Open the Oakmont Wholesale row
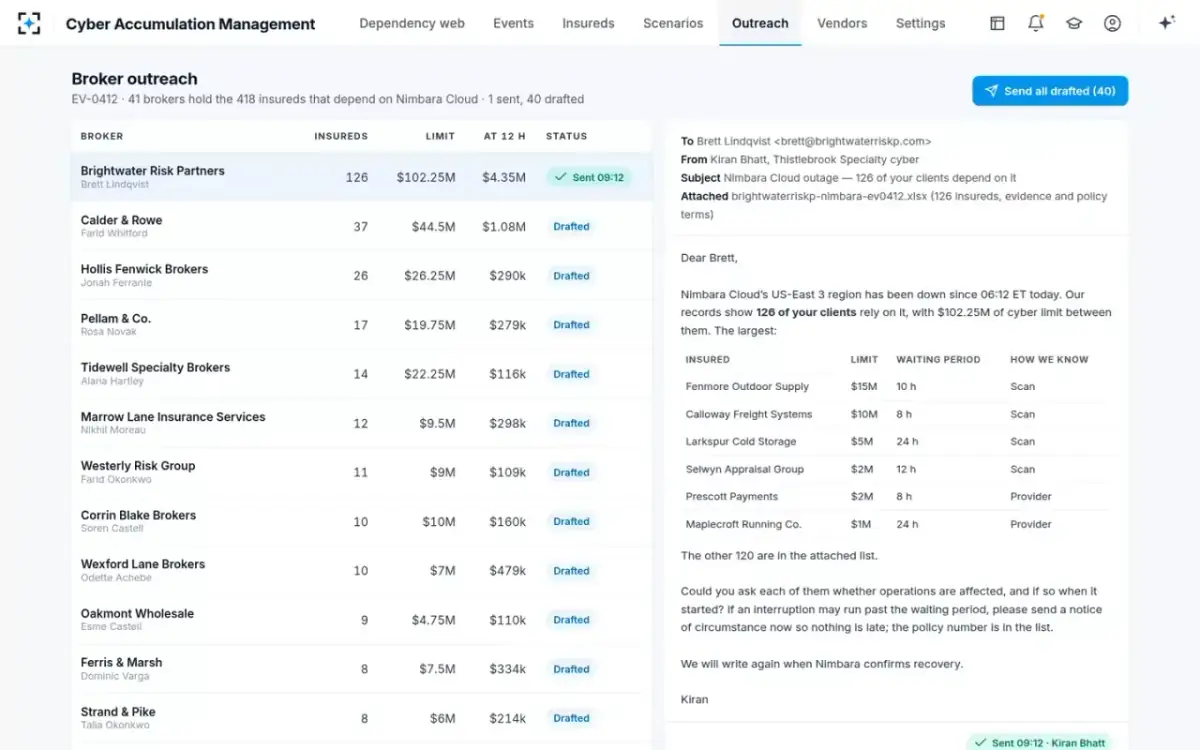 (x=362, y=620)
